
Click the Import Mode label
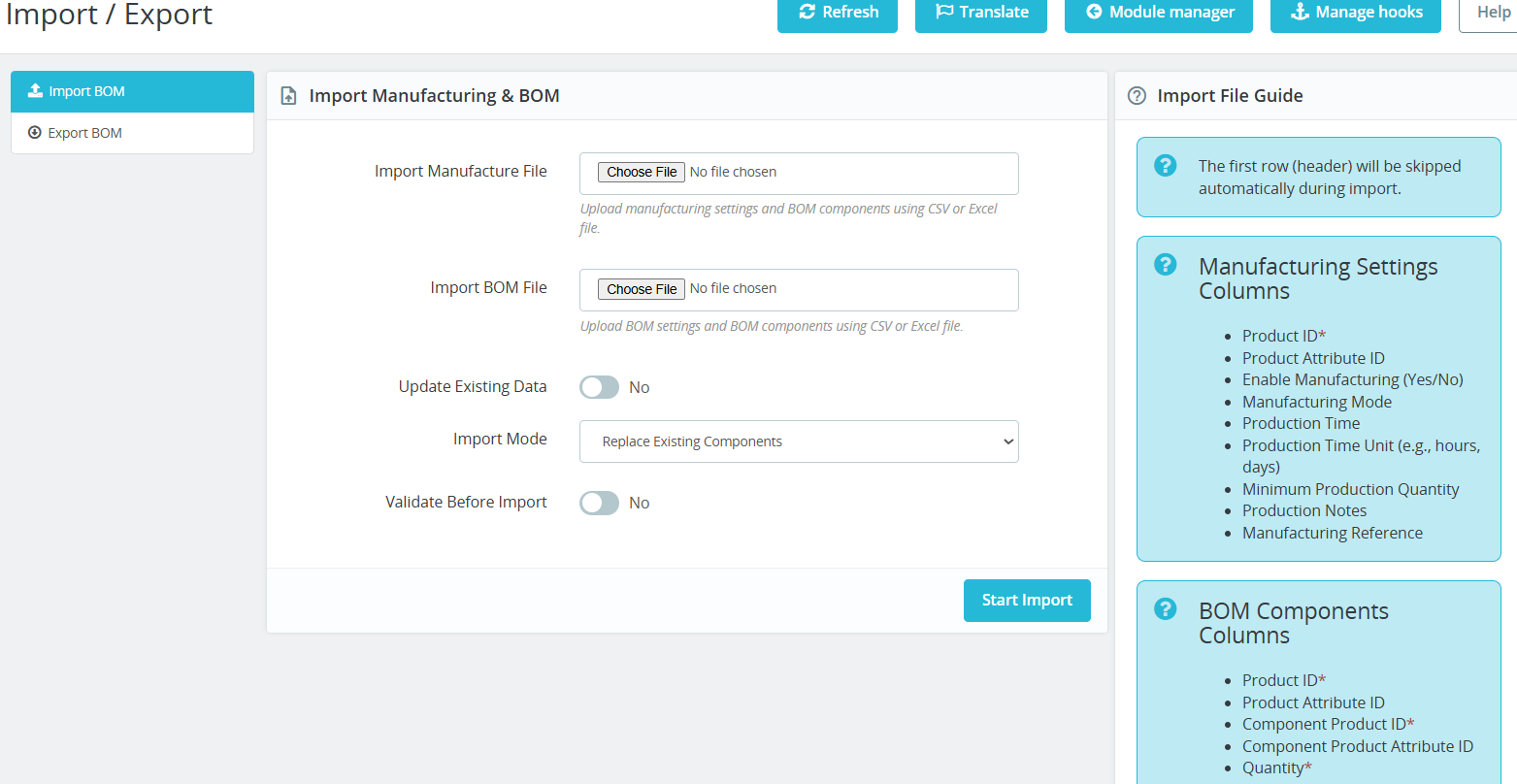point(500,439)
